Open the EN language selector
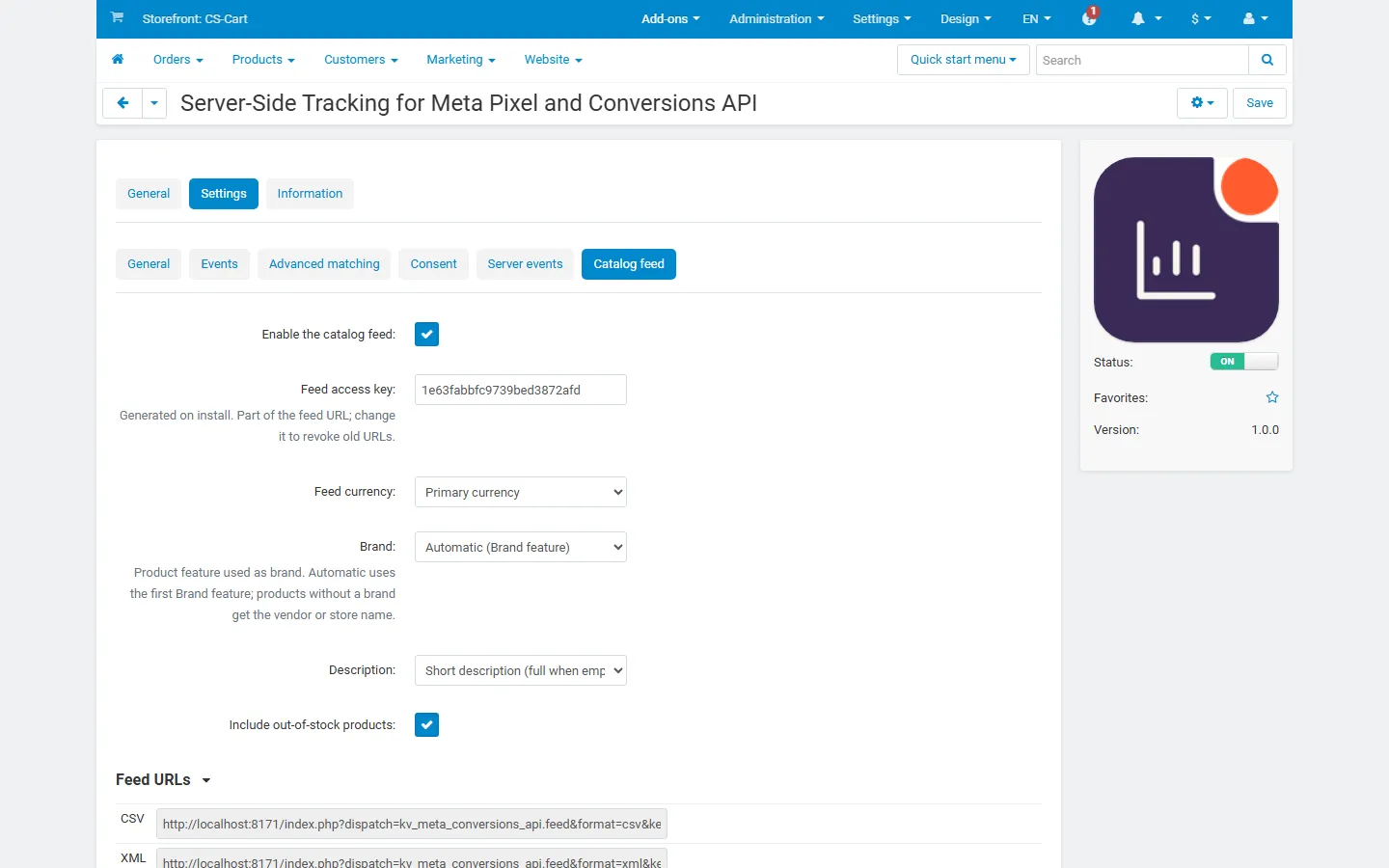The height and width of the screenshot is (868, 1389). pos(1037,18)
